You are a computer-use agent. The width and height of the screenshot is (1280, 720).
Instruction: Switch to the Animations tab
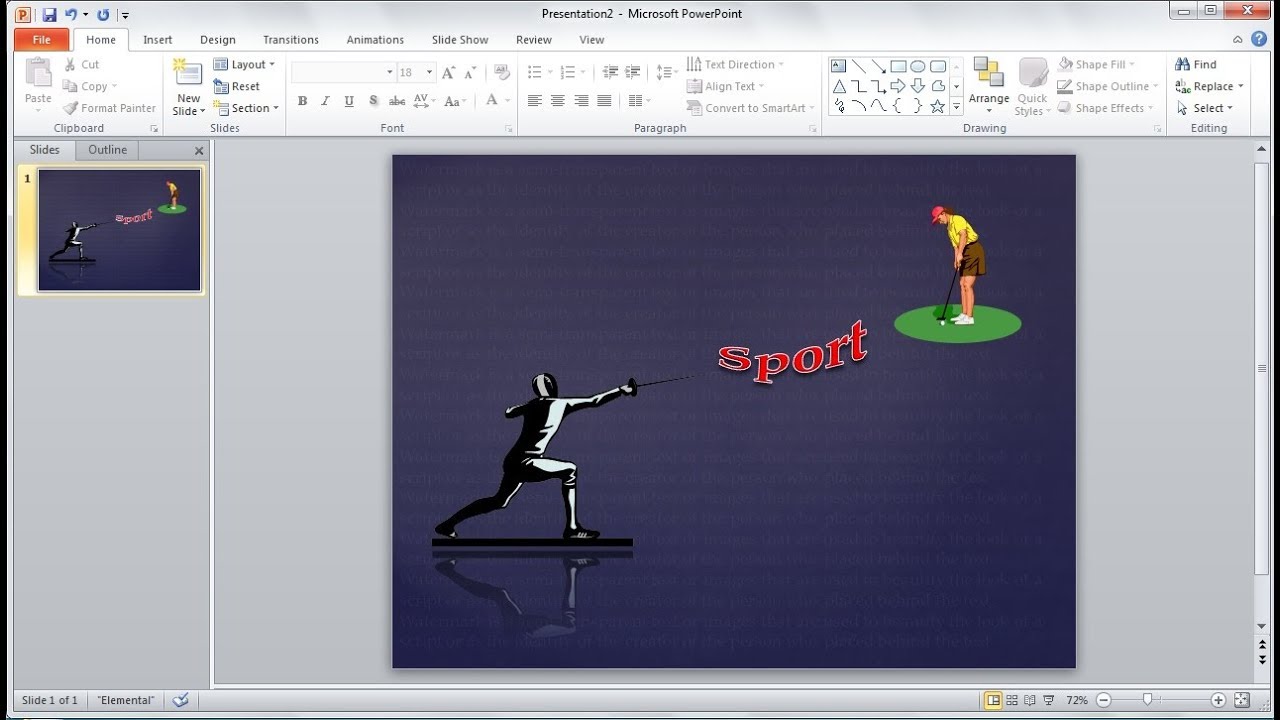click(x=375, y=40)
